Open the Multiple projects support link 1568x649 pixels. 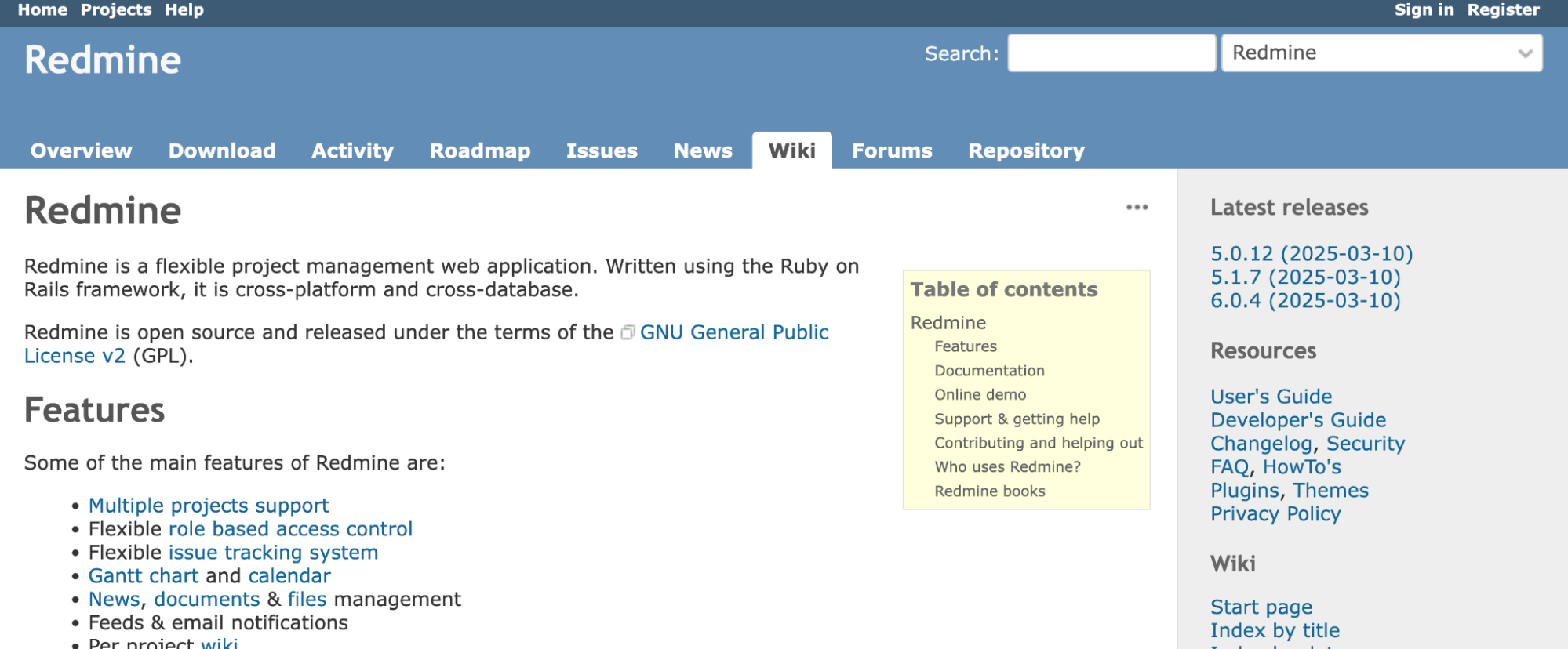pyautogui.click(x=209, y=506)
